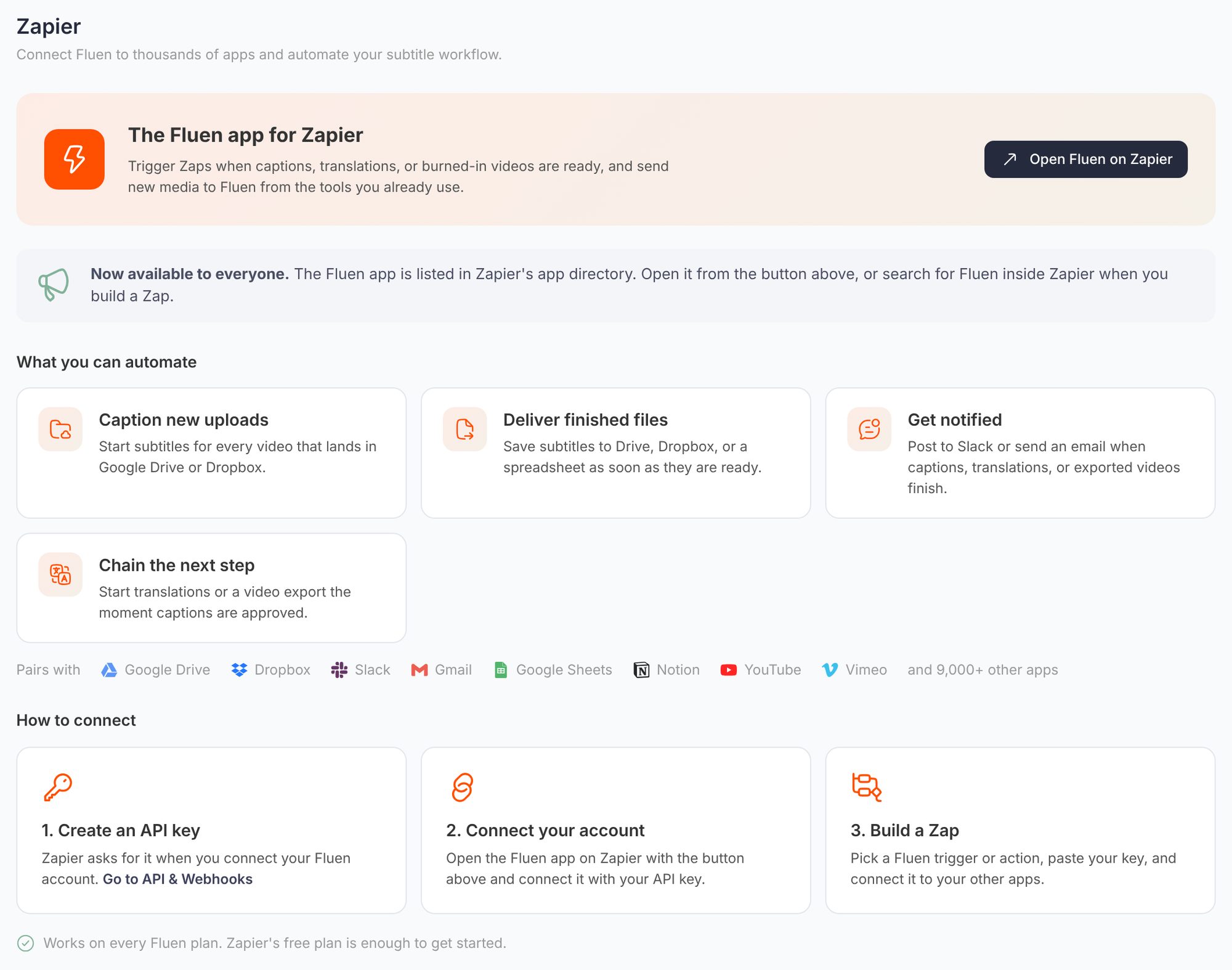Click the YouTube logo

coord(729,670)
